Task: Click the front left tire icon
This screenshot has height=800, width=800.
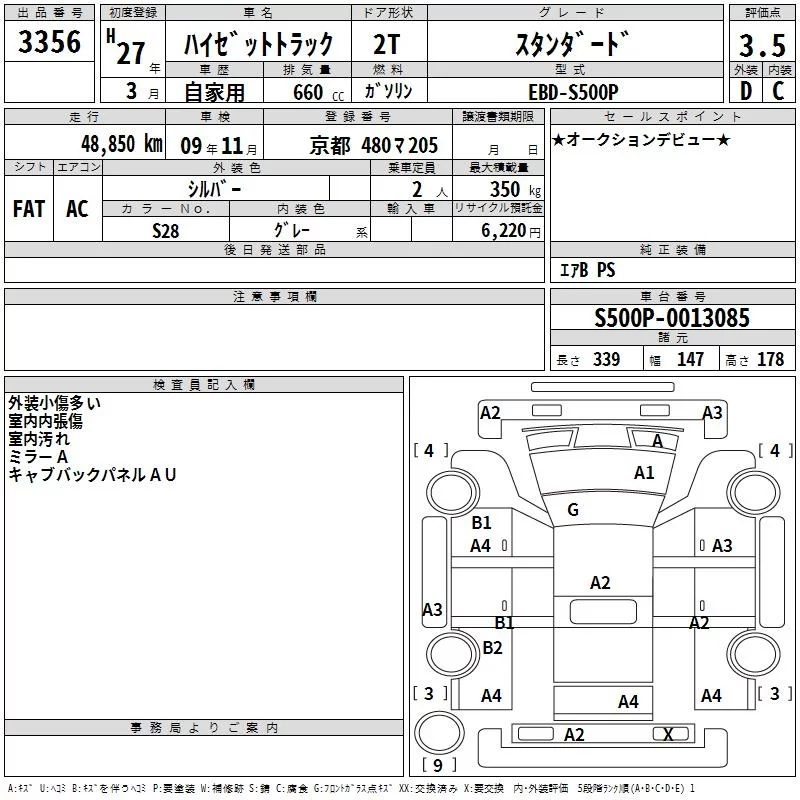Action: coord(452,493)
